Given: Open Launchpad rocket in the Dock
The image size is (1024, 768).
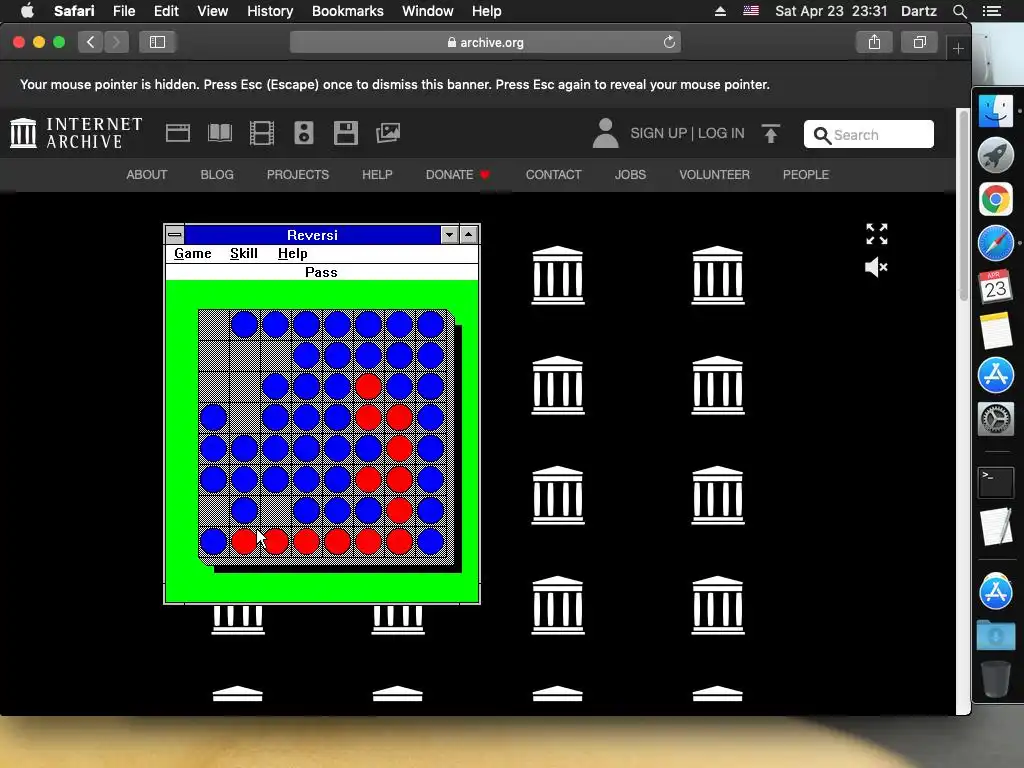Looking at the screenshot, I should point(995,155).
